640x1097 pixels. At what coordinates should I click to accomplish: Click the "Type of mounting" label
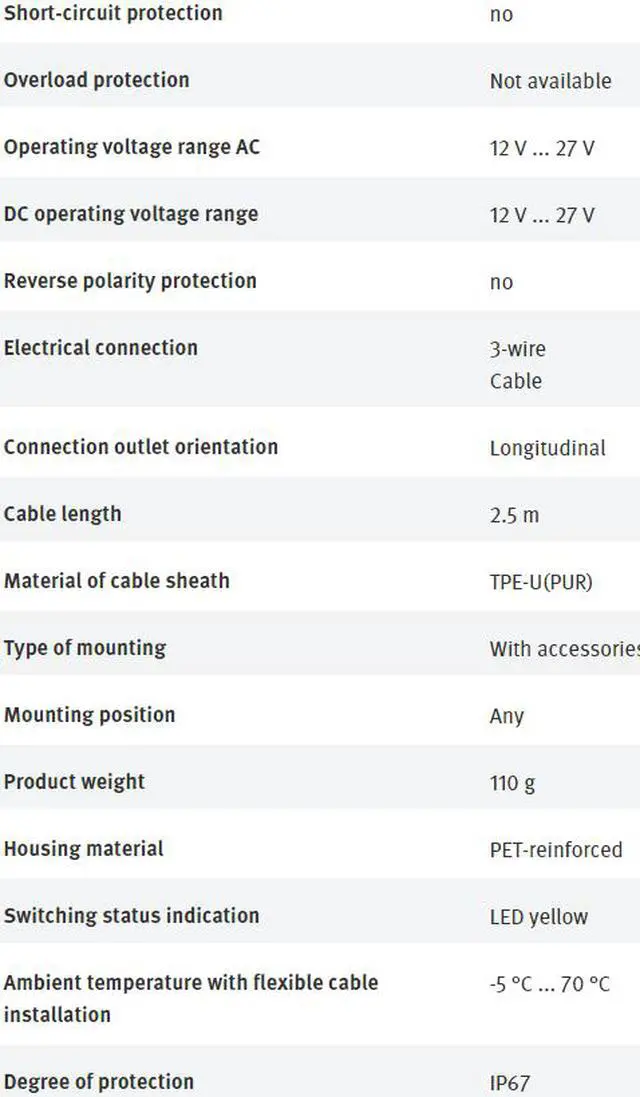point(85,648)
